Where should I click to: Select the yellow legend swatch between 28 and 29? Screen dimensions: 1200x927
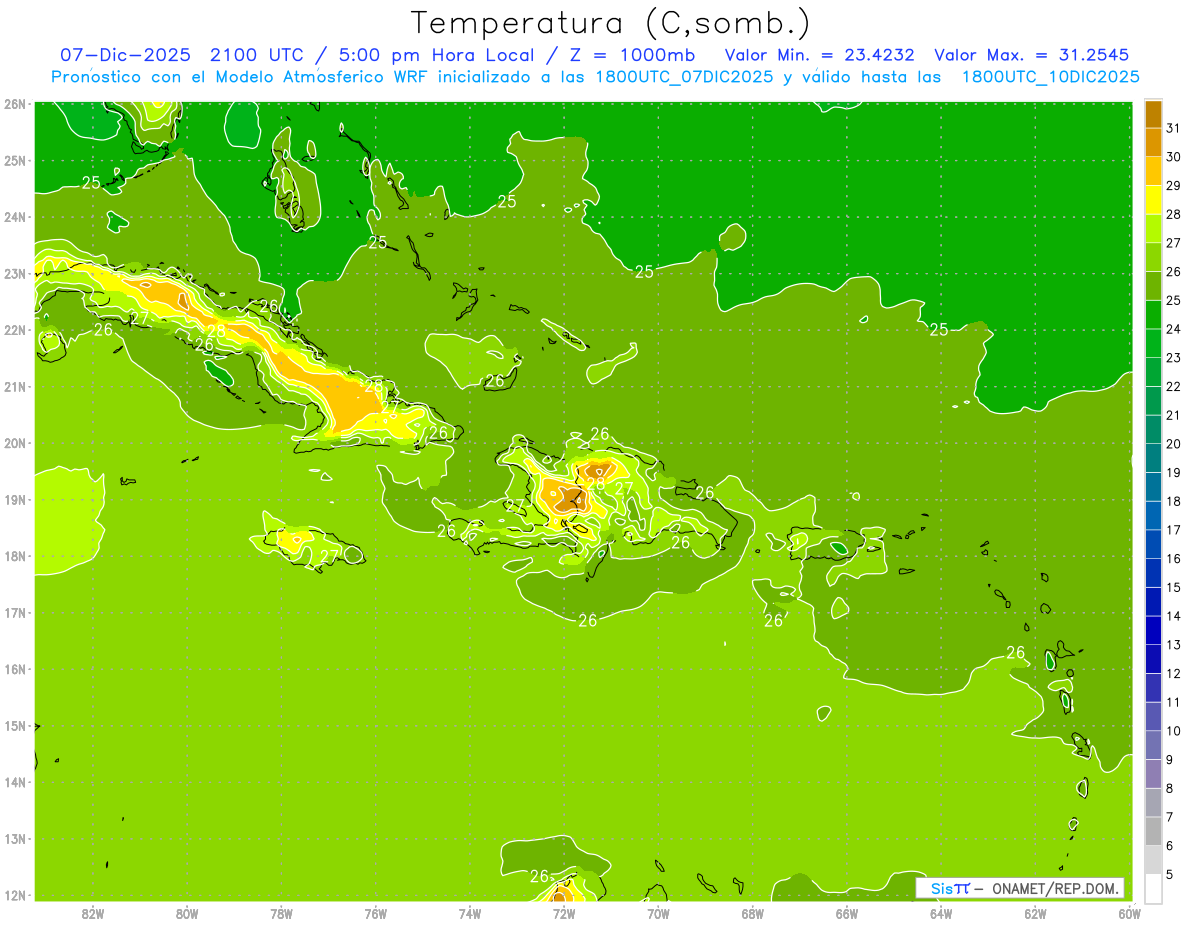1154,200
